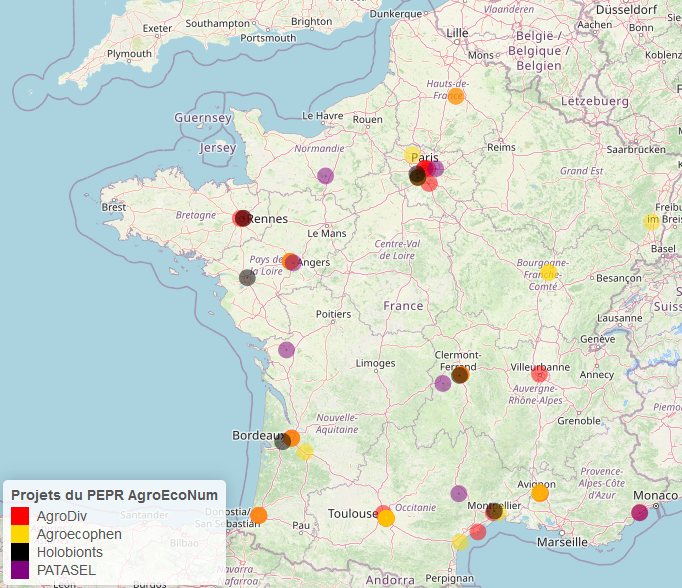Select the yellow marker southeast of Bordeaux
This screenshot has height=588, width=682.
[x=305, y=451]
